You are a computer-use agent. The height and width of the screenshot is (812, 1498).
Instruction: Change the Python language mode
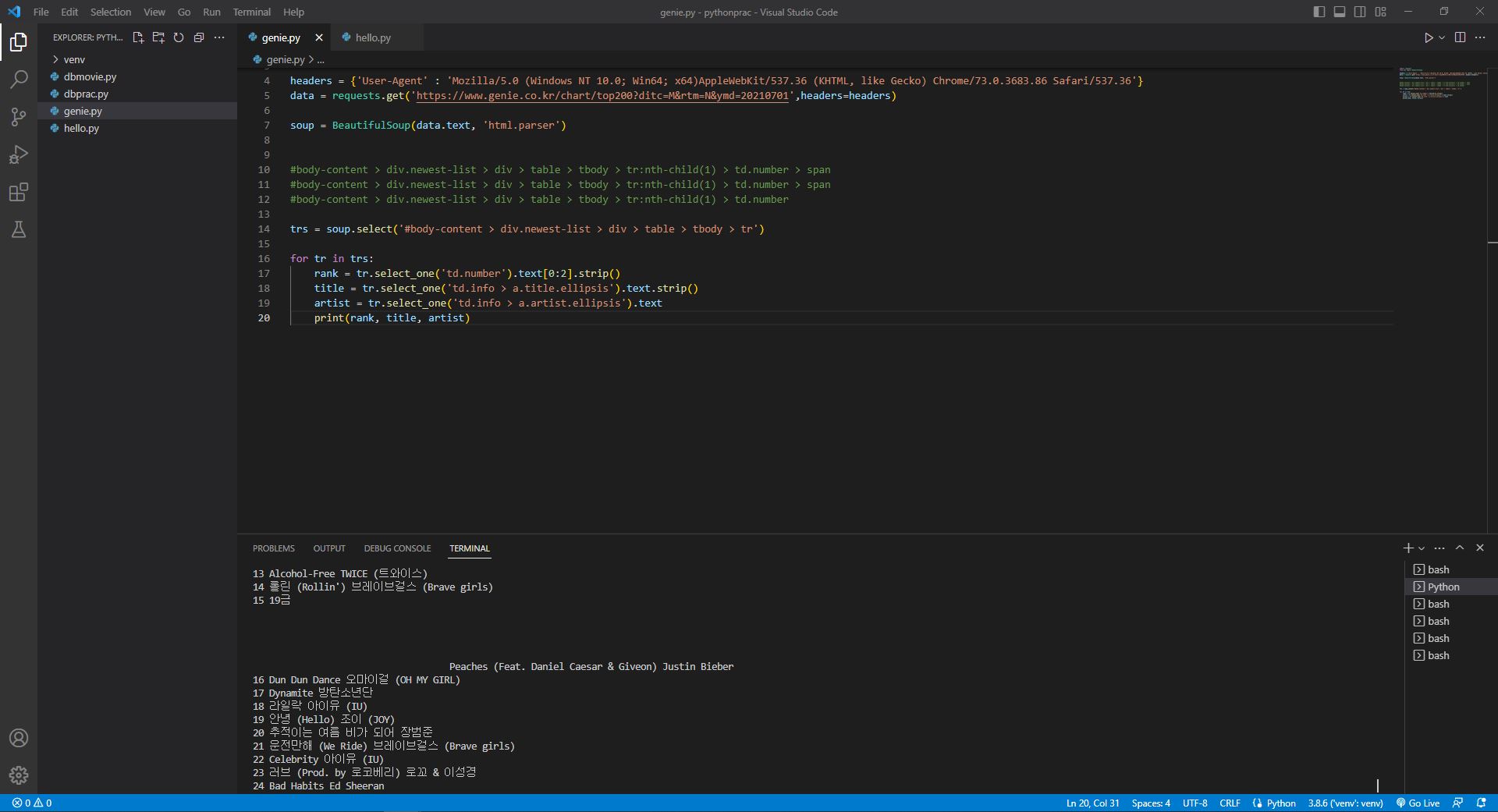pyautogui.click(x=1280, y=803)
